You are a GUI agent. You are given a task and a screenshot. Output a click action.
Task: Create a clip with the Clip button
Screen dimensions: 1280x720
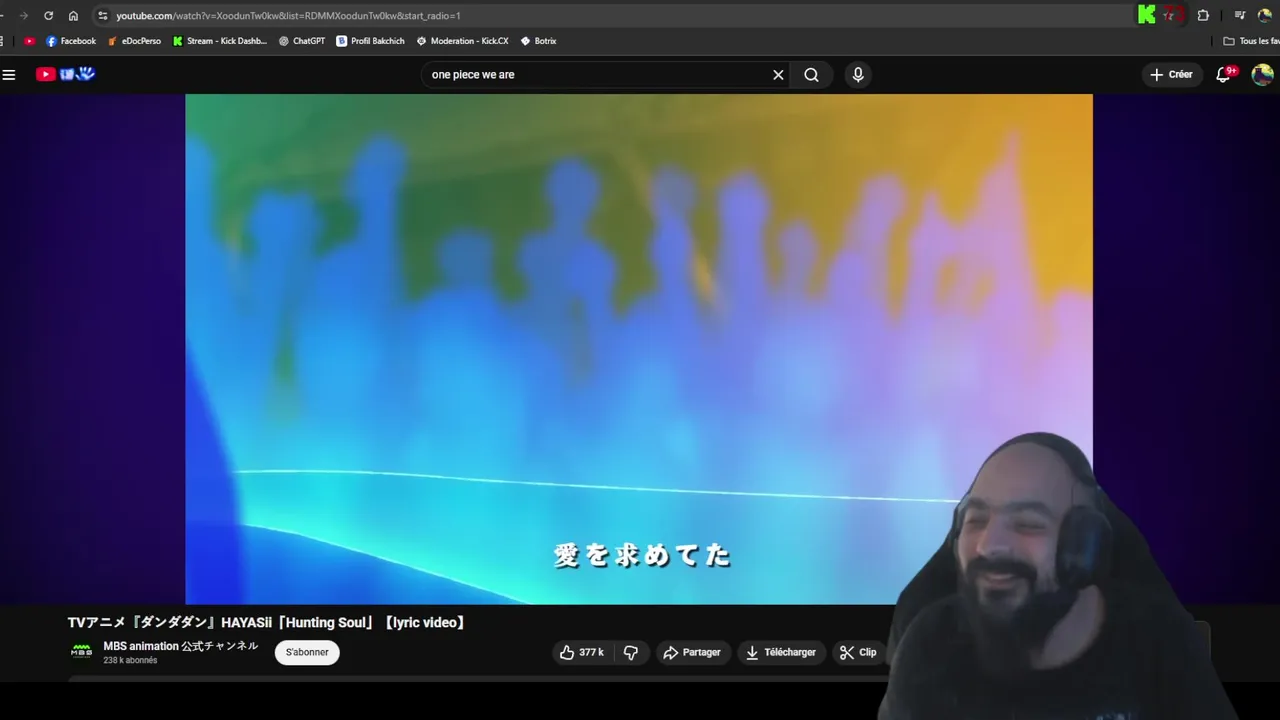[858, 652]
